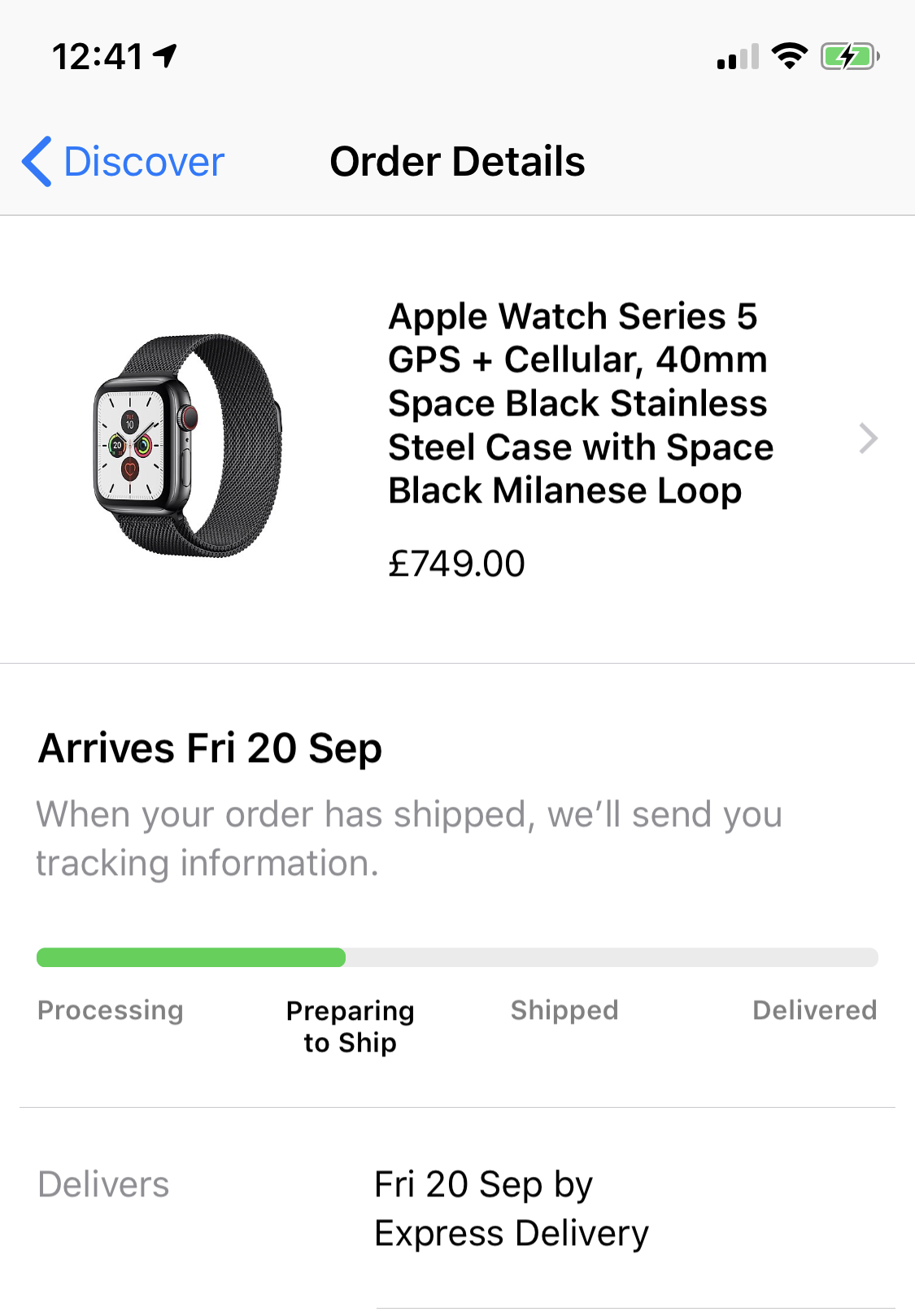Tap the Arrives Fri 20 Sep heading
The image size is (915, 1316).
(210, 748)
